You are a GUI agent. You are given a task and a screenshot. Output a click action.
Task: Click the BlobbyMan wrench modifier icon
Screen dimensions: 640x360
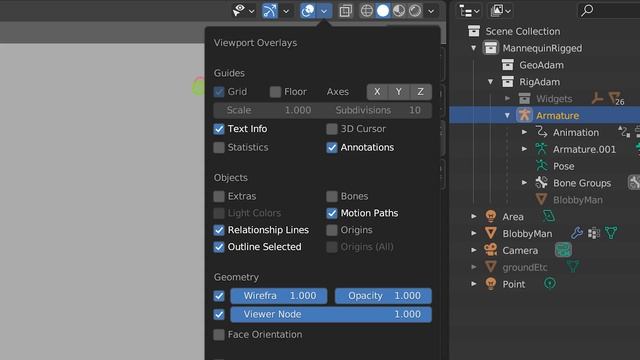577,233
